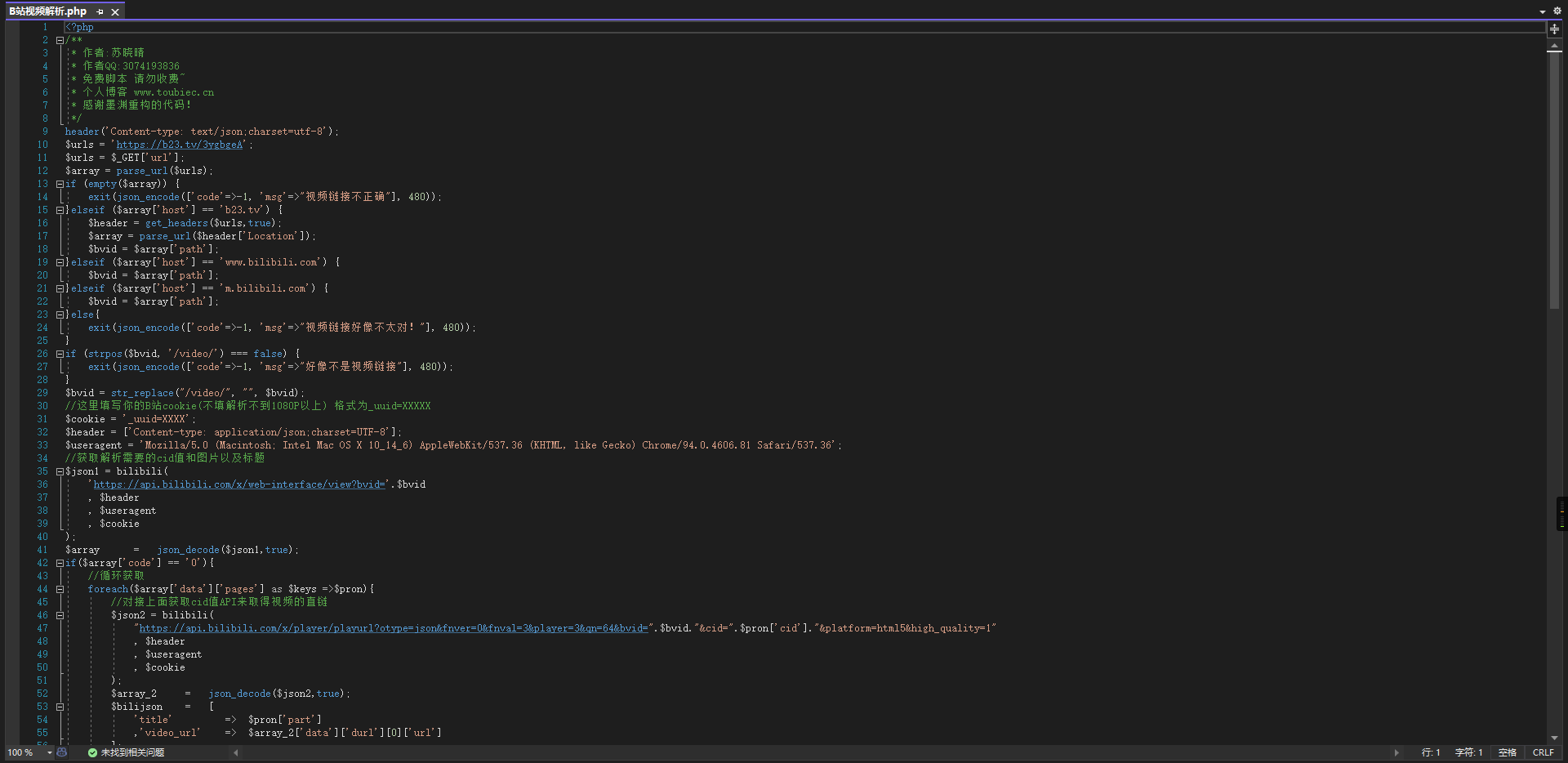
Task: Click the vertical scrollbar up arrow
Action: pos(1554,47)
